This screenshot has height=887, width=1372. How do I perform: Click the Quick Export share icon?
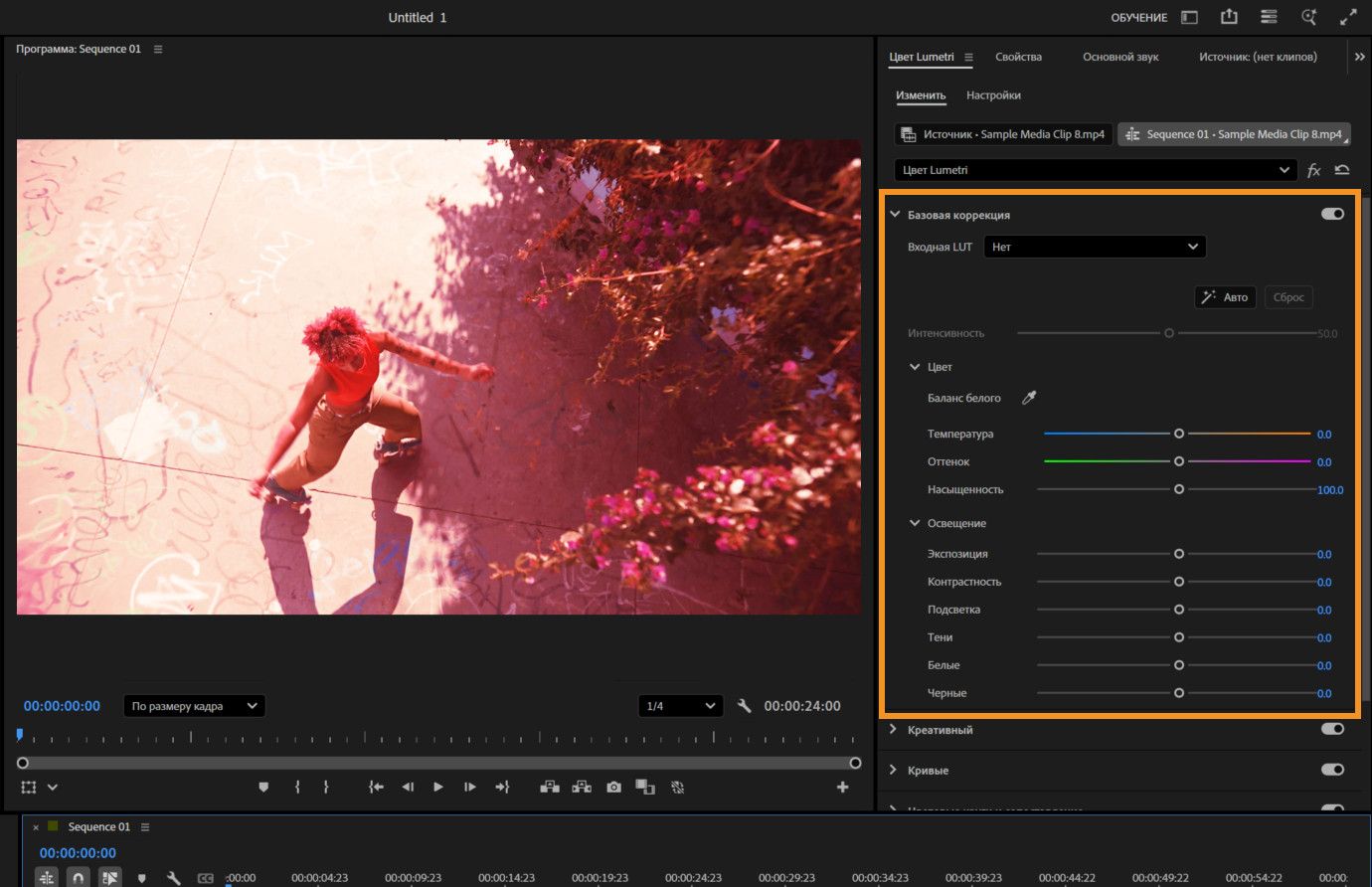pyautogui.click(x=1229, y=17)
